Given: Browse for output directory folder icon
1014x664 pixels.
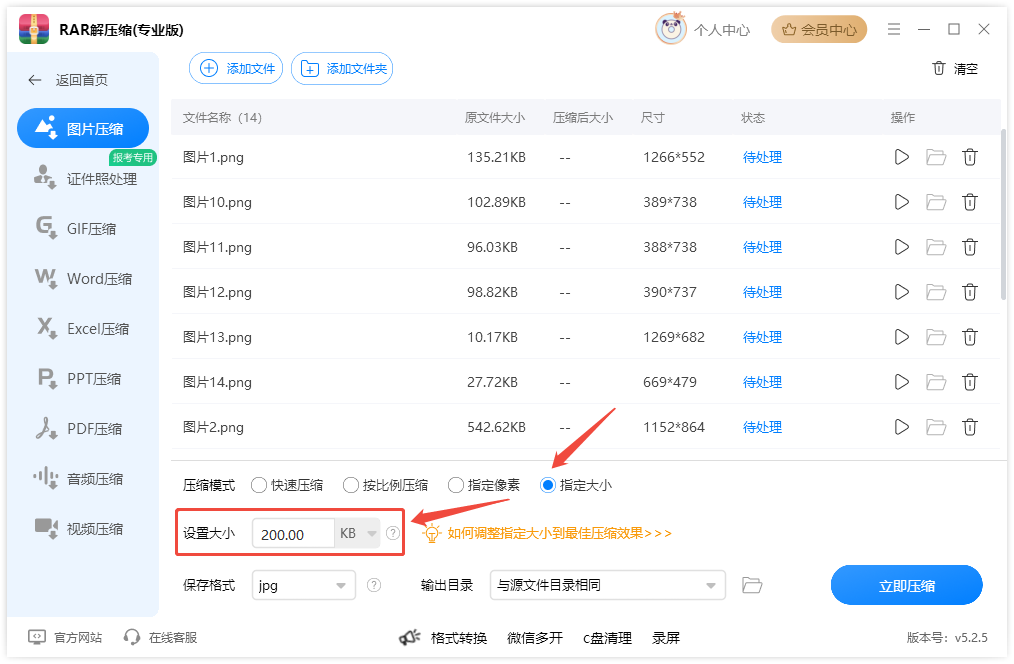Looking at the screenshot, I should (751, 585).
